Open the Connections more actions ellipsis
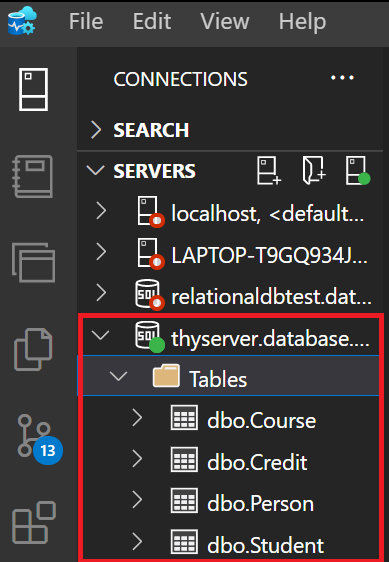The image size is (389, 562). click(342, 78)
